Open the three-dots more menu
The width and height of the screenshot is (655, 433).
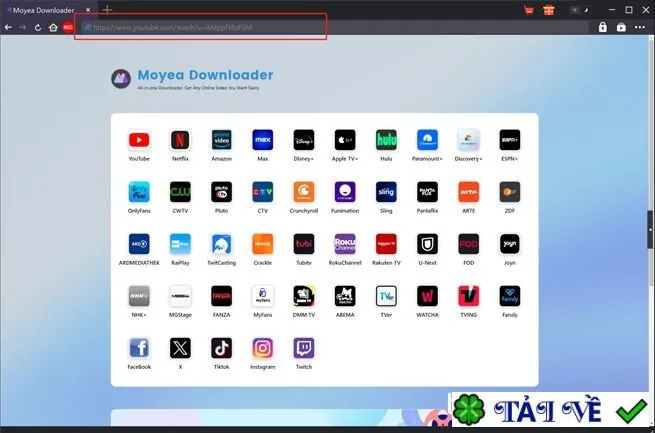pyautogui.click(x=640, y=28)
